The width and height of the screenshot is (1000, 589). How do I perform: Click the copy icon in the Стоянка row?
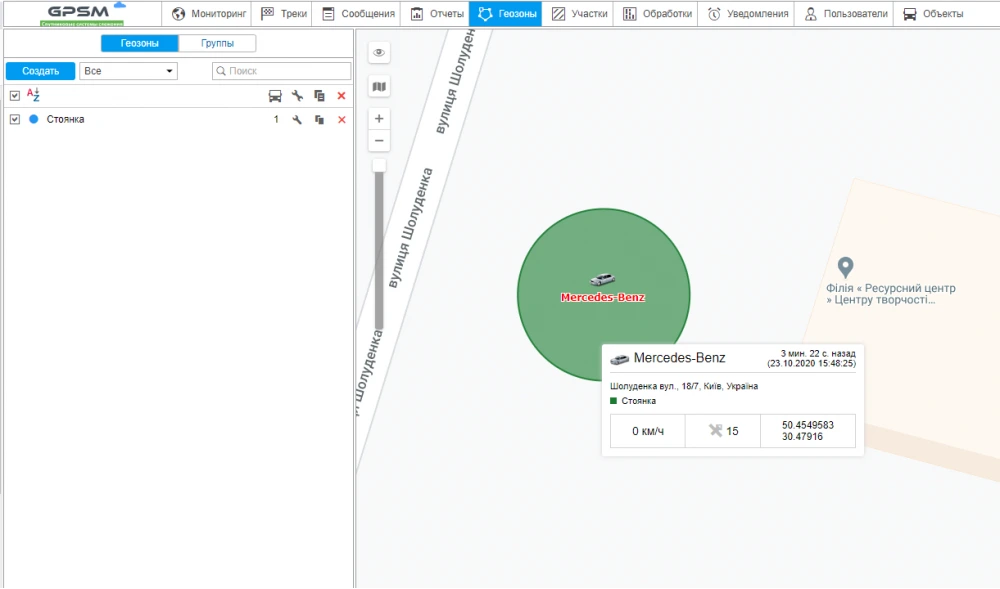319,120
